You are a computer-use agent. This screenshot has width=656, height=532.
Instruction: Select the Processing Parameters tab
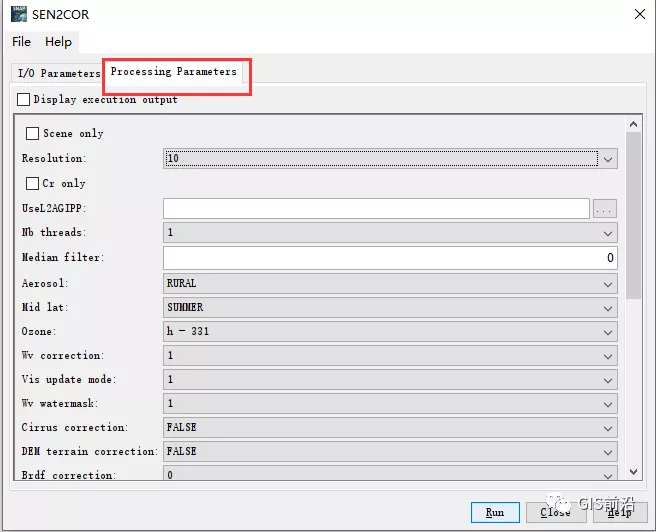tap(174, 72)
